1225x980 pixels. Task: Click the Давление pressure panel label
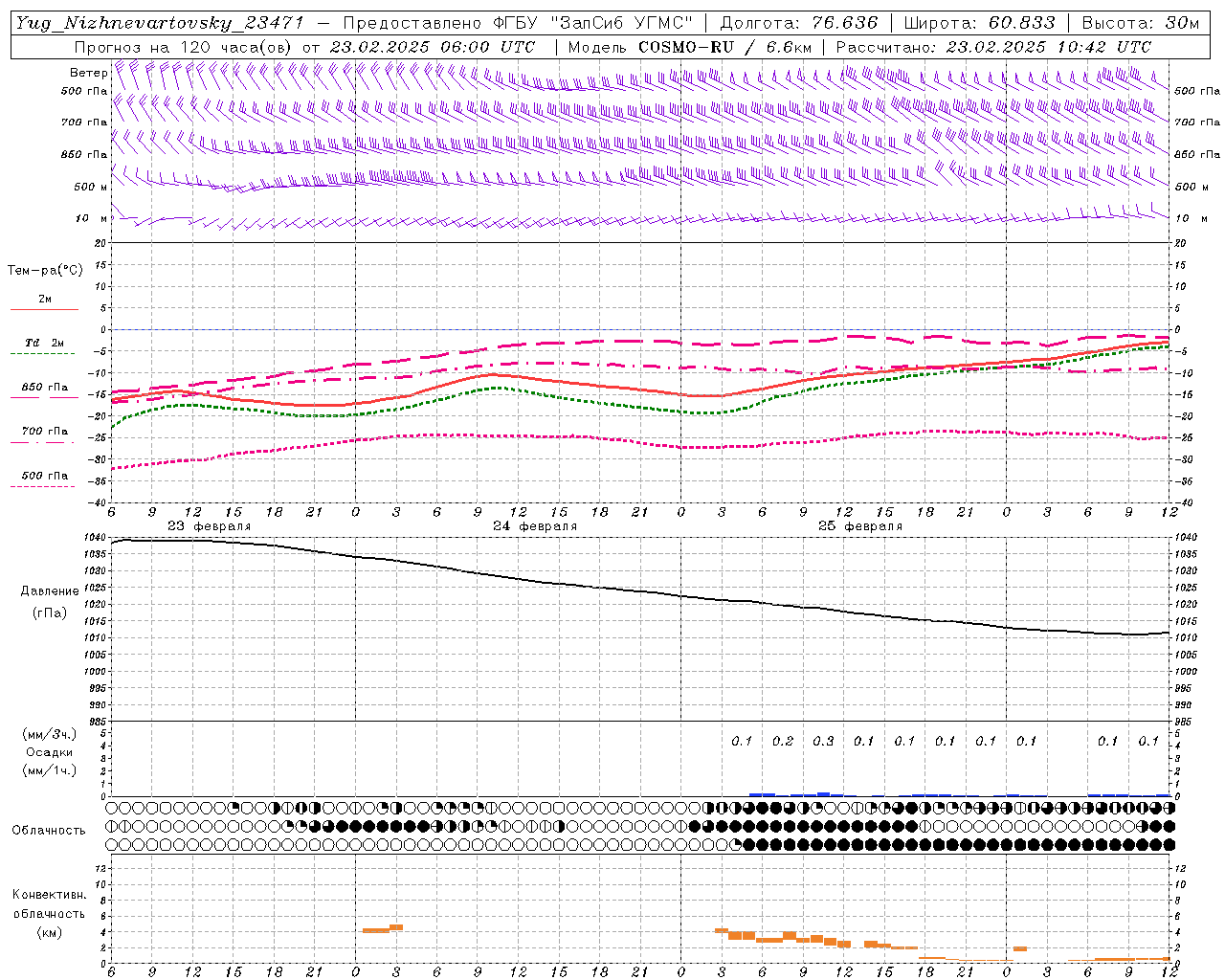[x=50, y=590]
